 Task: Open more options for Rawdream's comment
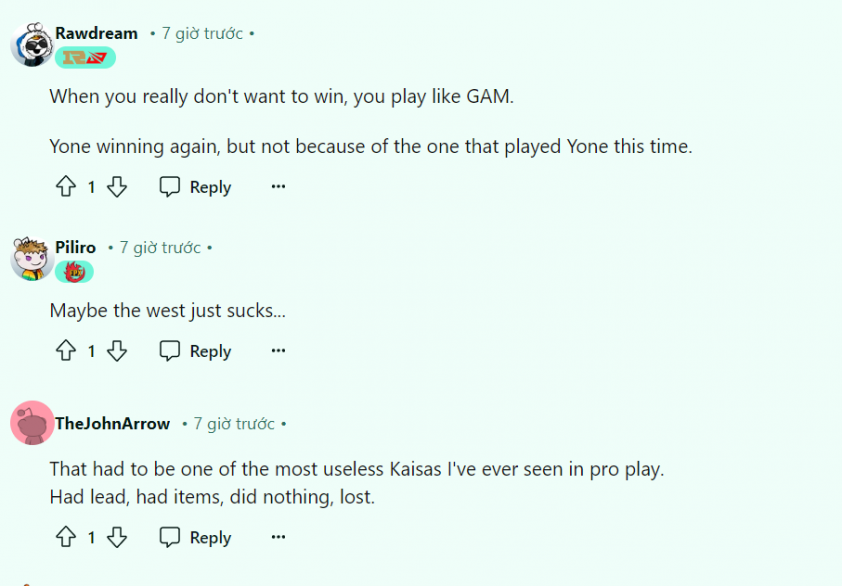tap(278, 186)
